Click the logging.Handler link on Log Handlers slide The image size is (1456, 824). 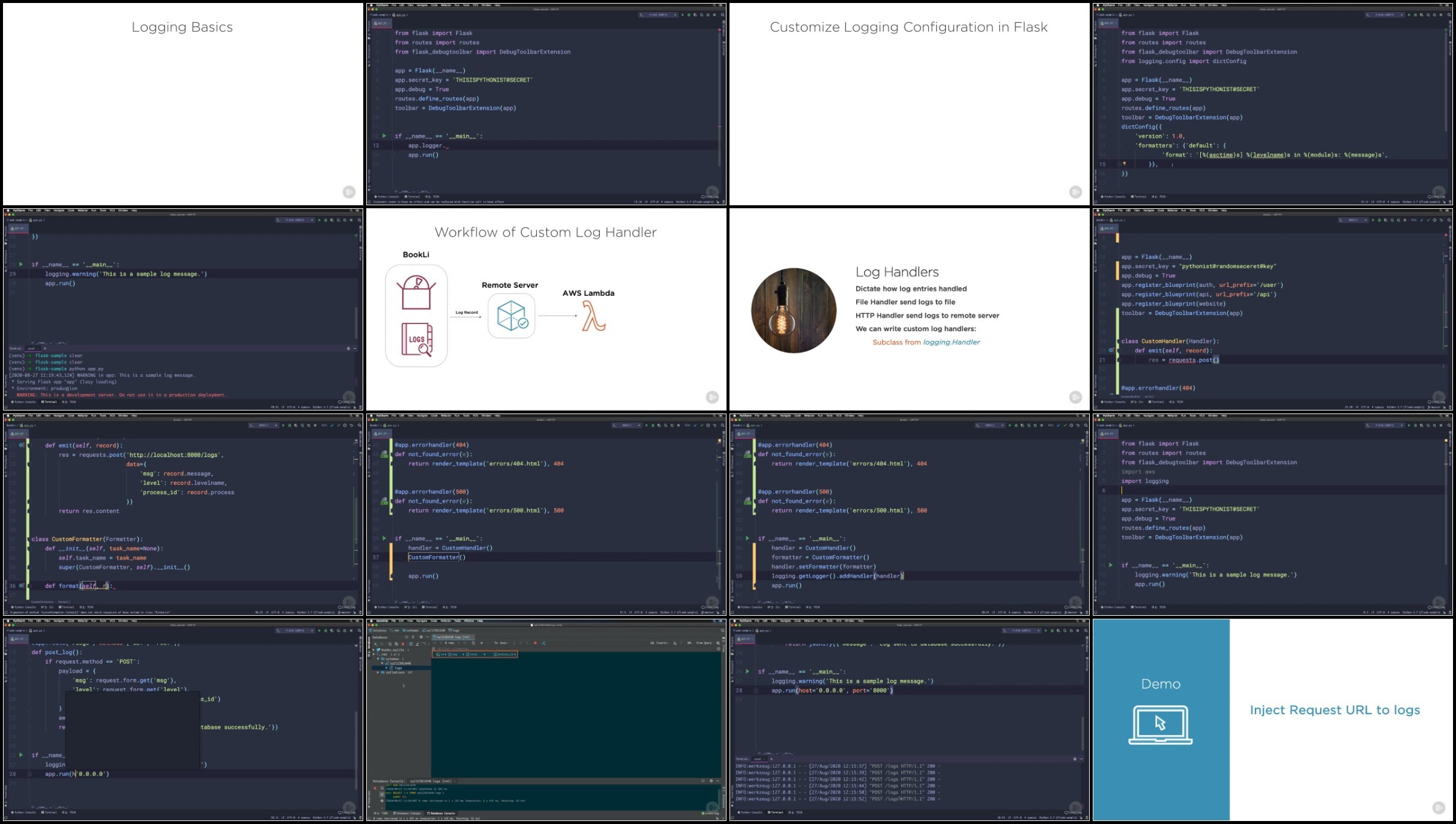click(x=951, y=342)
